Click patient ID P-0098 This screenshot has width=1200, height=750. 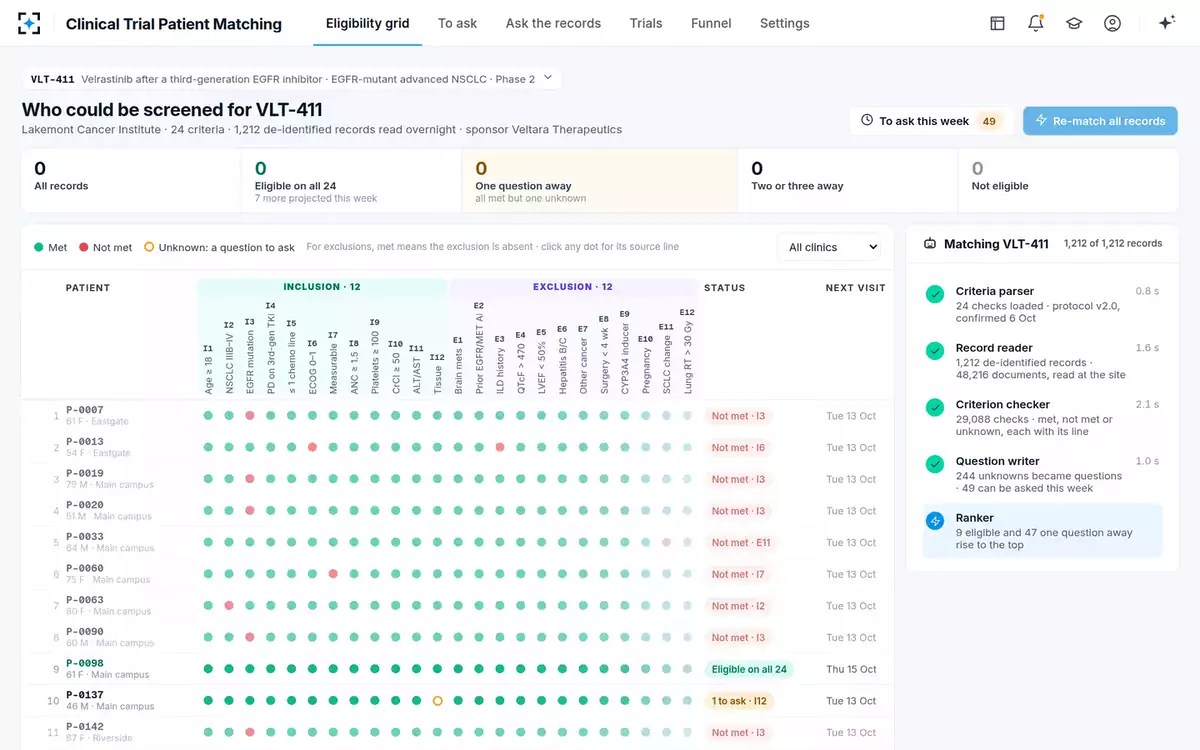(x=85, y=663)
